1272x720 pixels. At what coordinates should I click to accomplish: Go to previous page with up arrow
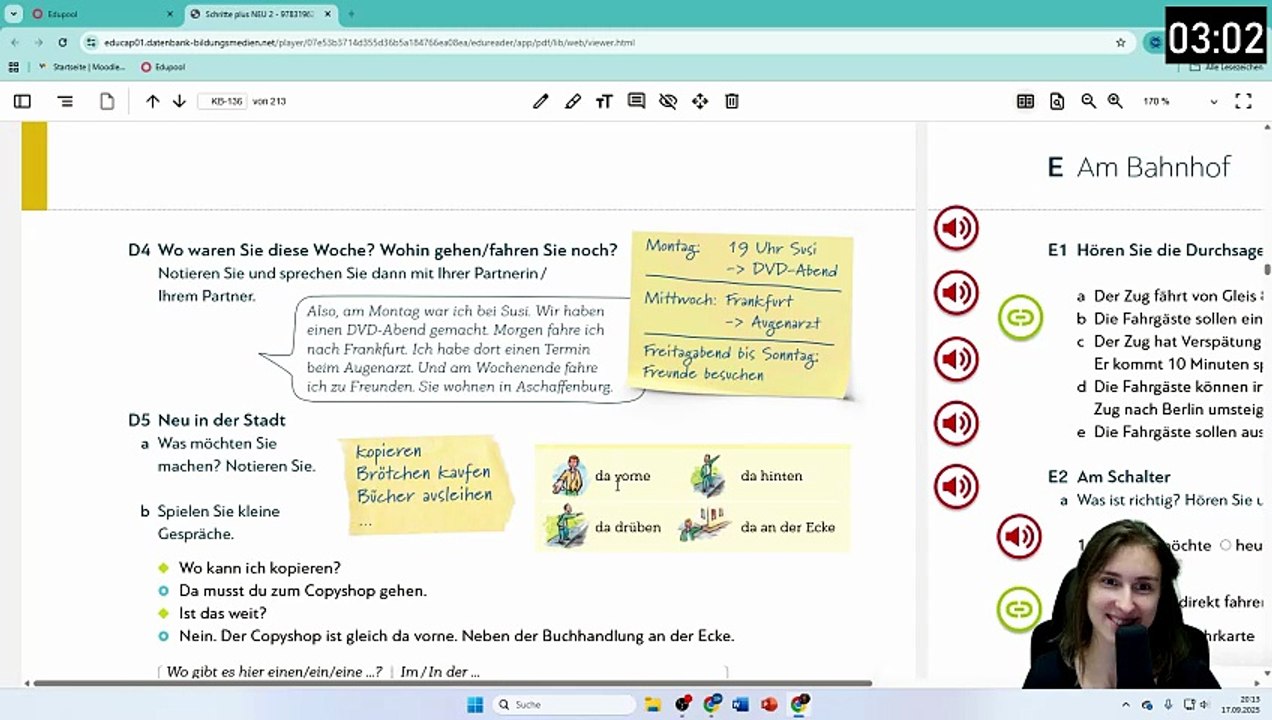coord(152,101)
